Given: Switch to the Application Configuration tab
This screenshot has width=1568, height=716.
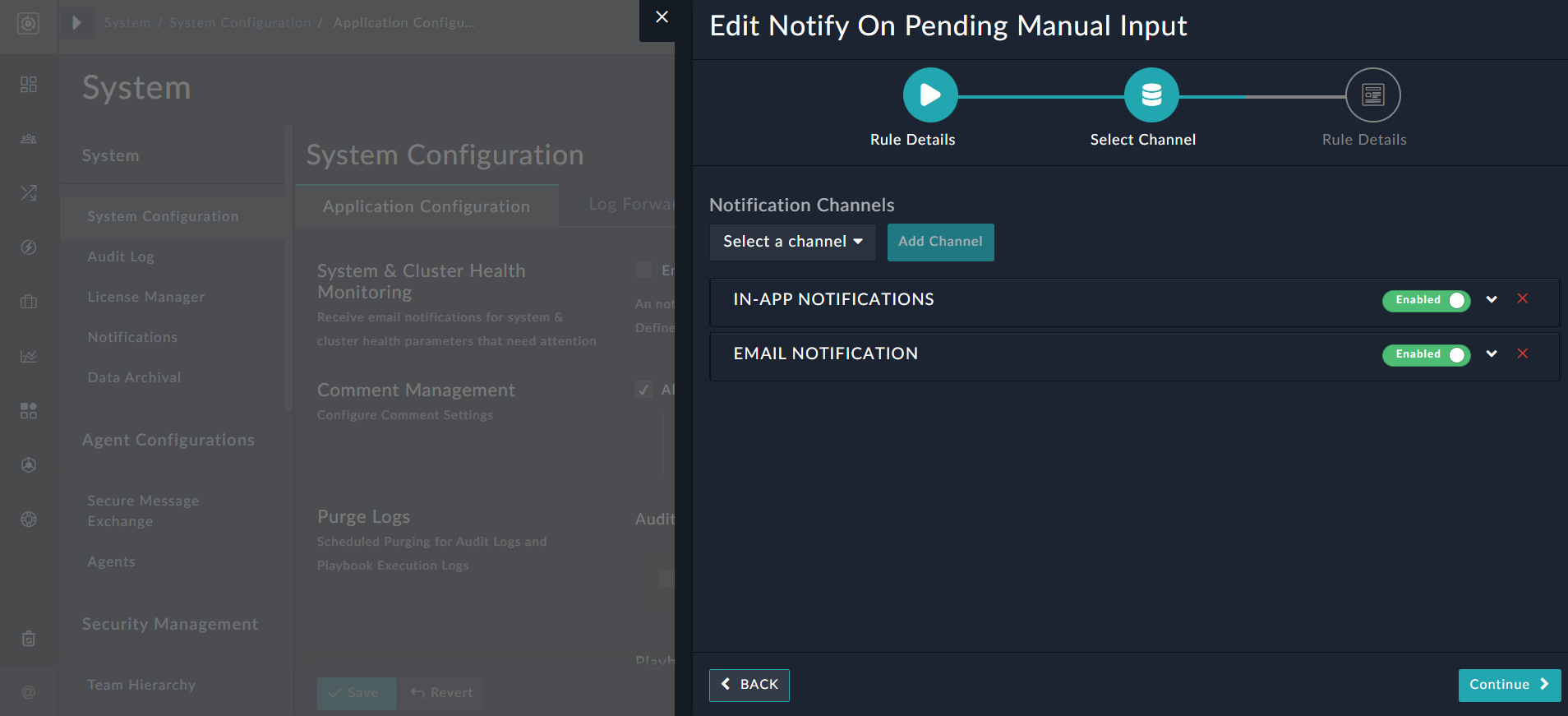Looking at the screenshot, I should (426, 206).
